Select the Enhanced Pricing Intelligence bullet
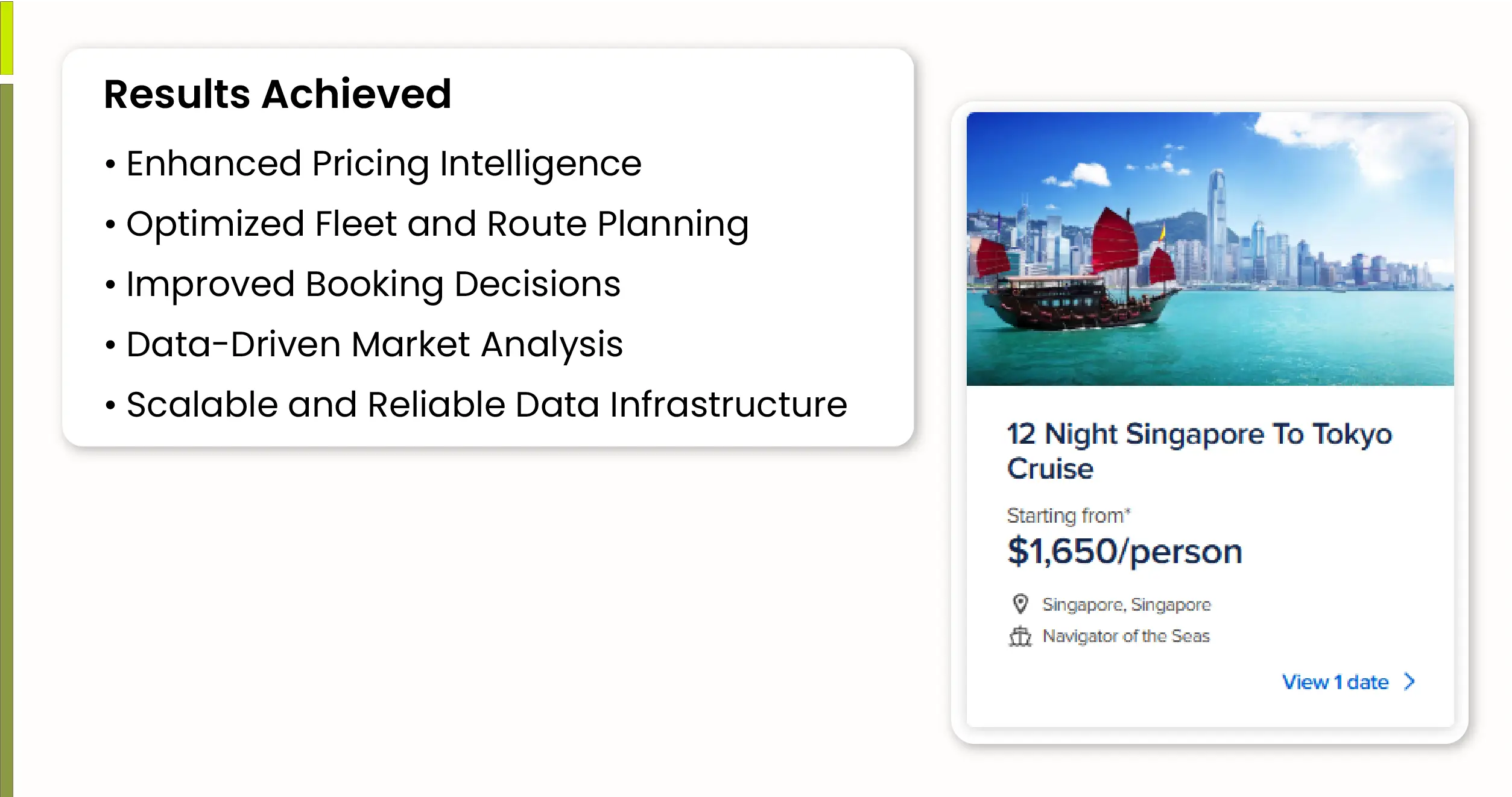The image size is (1512, 797). [384, 163]
